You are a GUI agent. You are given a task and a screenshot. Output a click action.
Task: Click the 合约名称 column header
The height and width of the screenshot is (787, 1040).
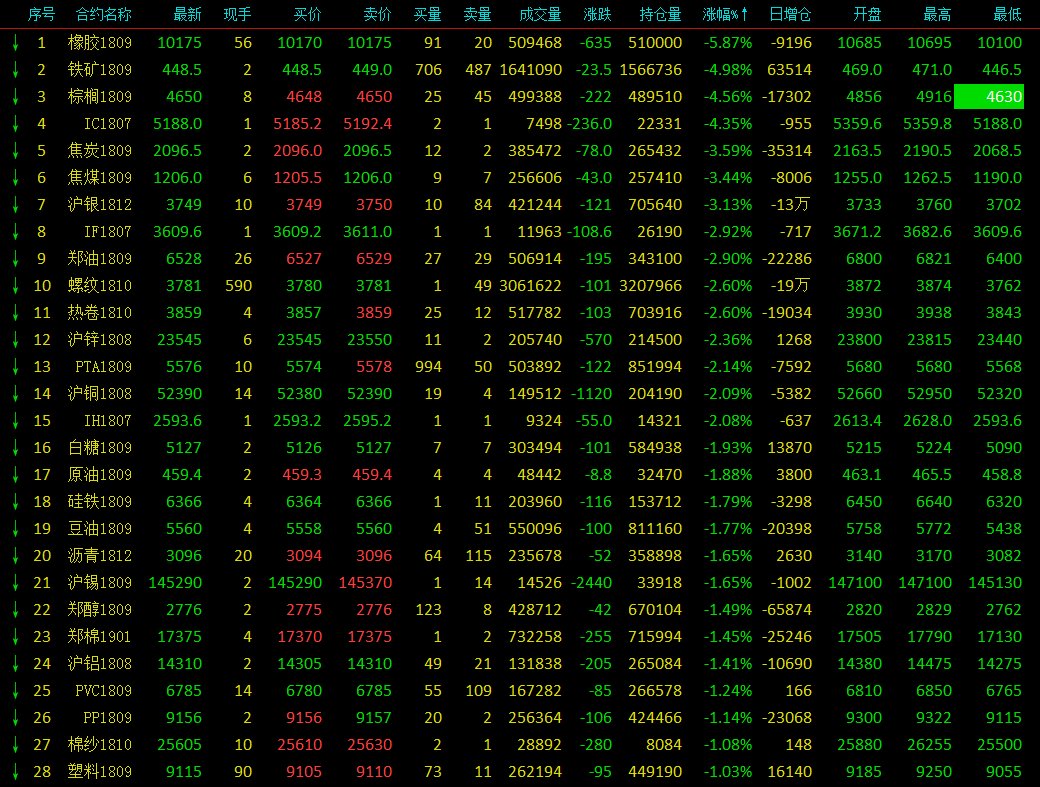[x=103, y=15]
